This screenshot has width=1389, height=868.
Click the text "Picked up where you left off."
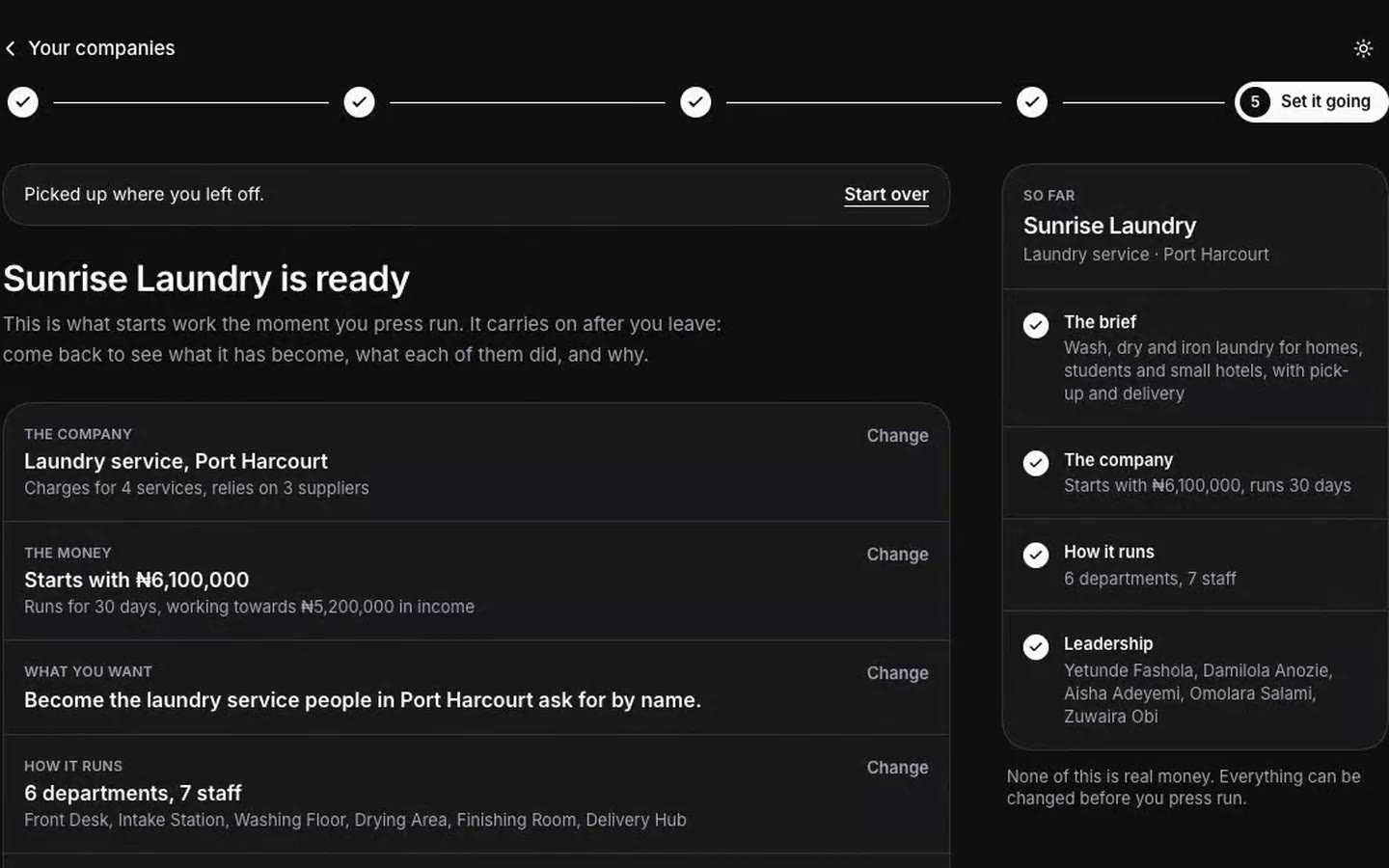(x=144, y=195)
